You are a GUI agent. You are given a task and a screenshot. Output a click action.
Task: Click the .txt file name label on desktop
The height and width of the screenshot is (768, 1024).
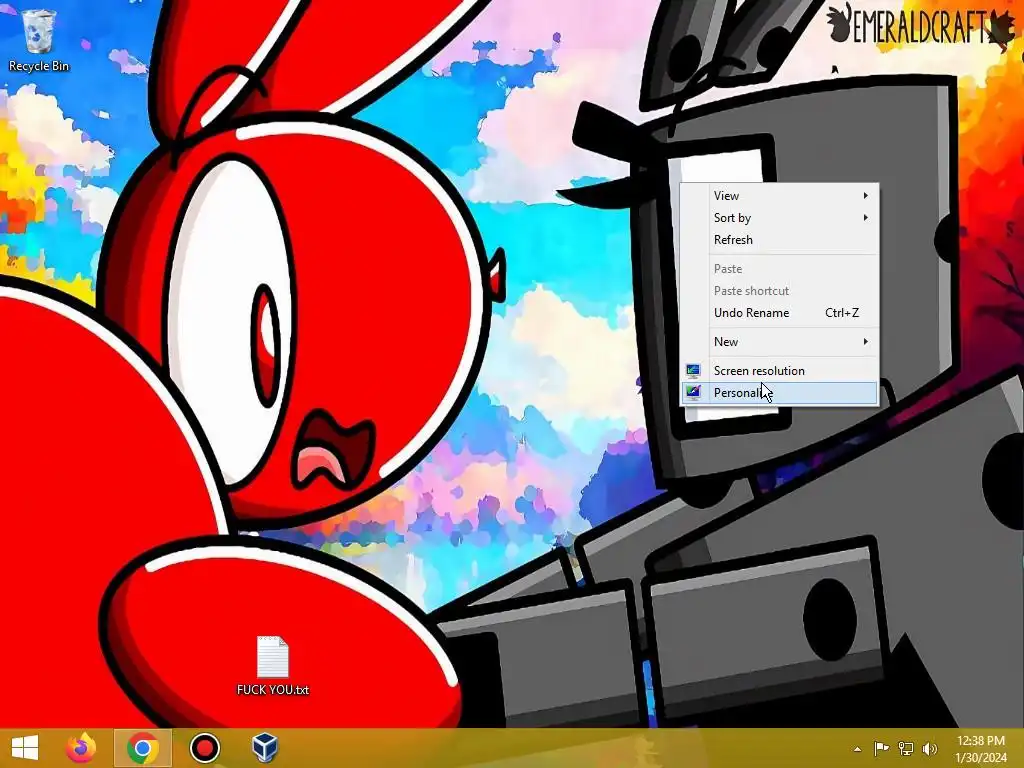(272, 690)
